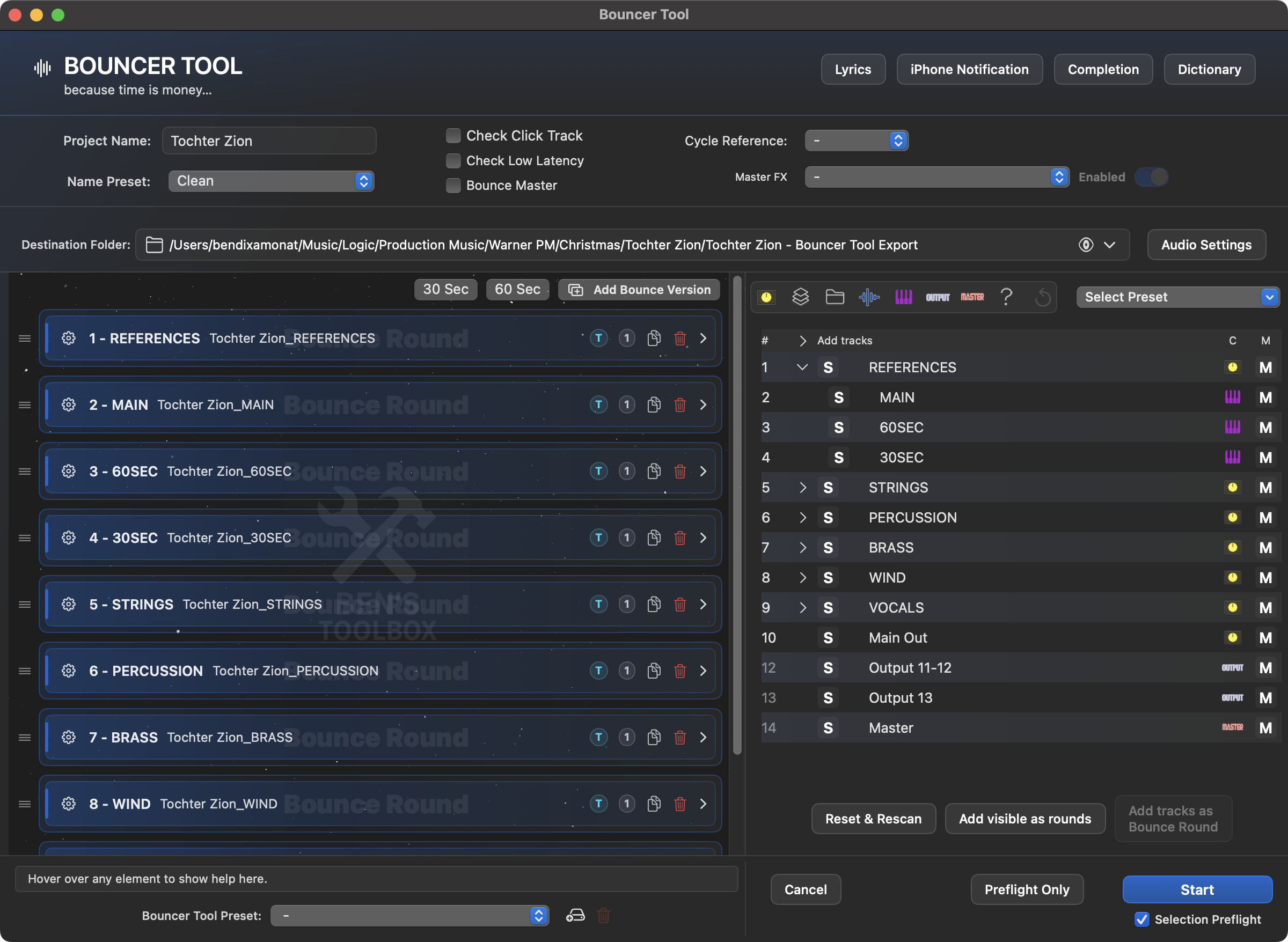Click the folder icon in destination path
The height and width of the screenshot is (942, 1288).
coord(154,245)
